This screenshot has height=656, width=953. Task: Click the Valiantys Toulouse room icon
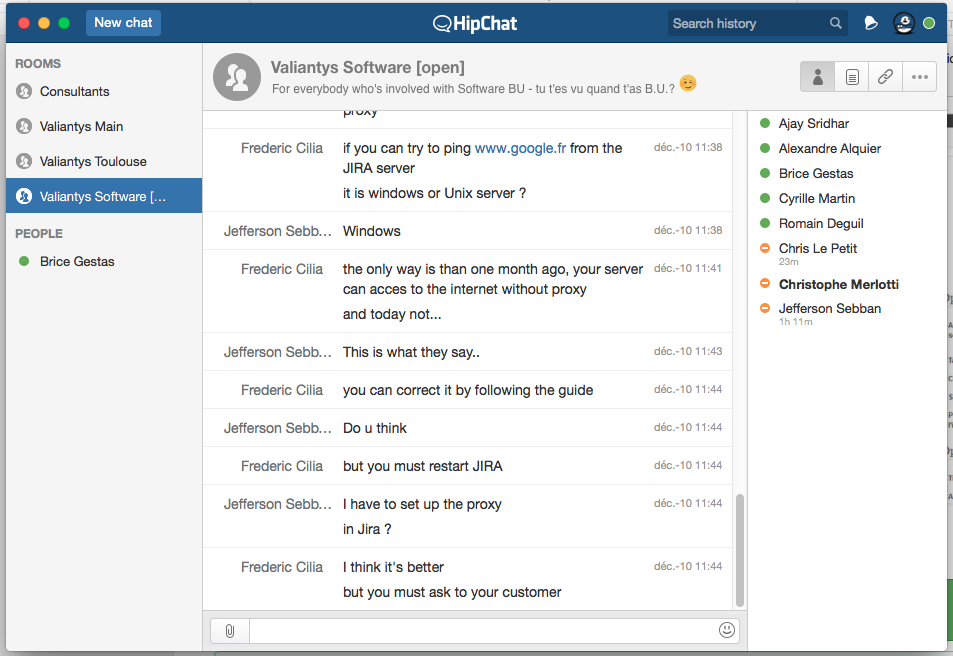tap(24, 162)
